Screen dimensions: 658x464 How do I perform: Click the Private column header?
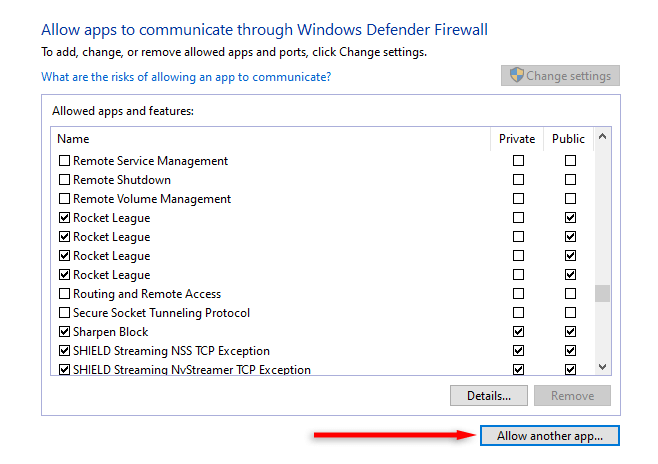[x=517, y=139]
